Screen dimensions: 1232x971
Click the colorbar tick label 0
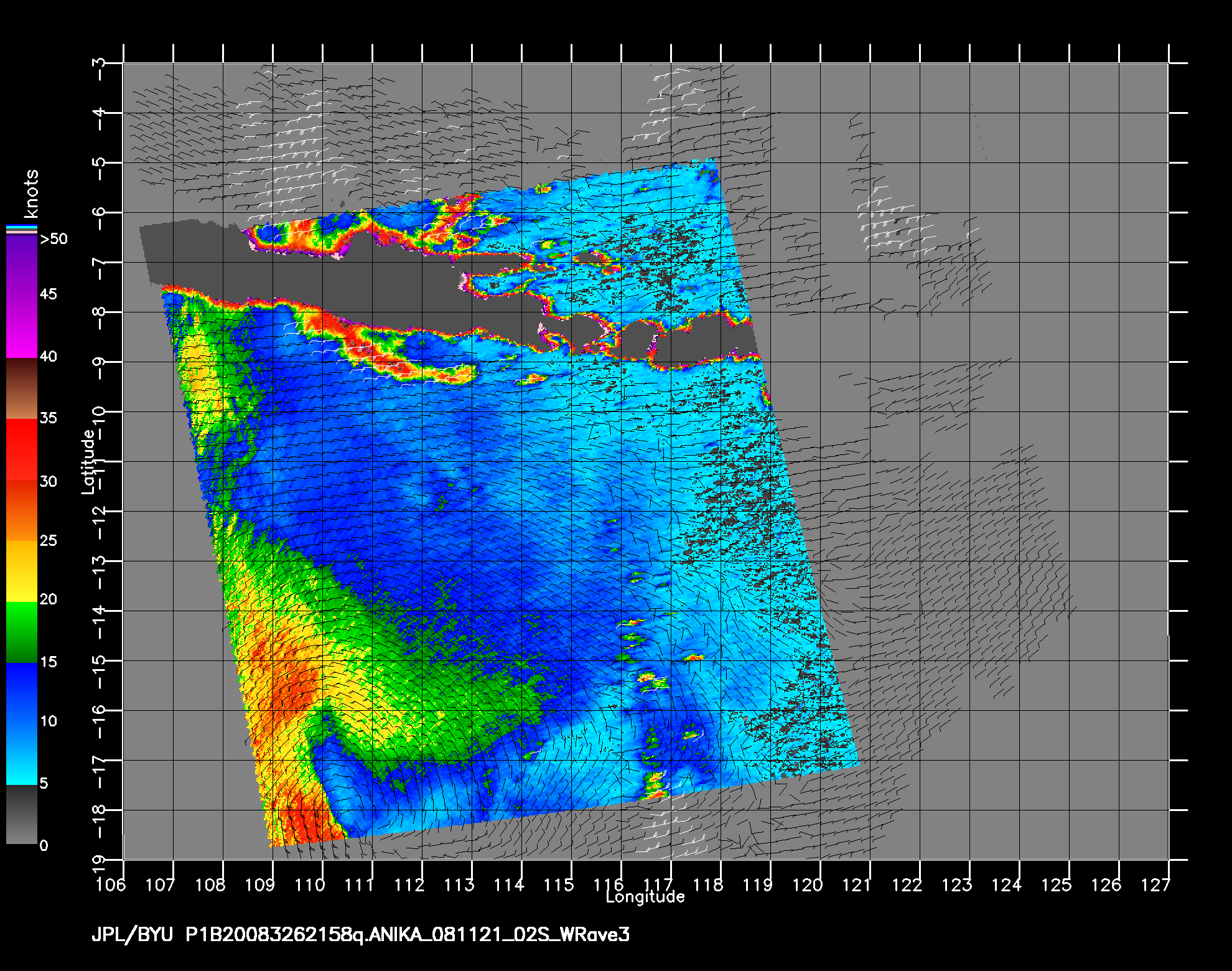[44, 846]
